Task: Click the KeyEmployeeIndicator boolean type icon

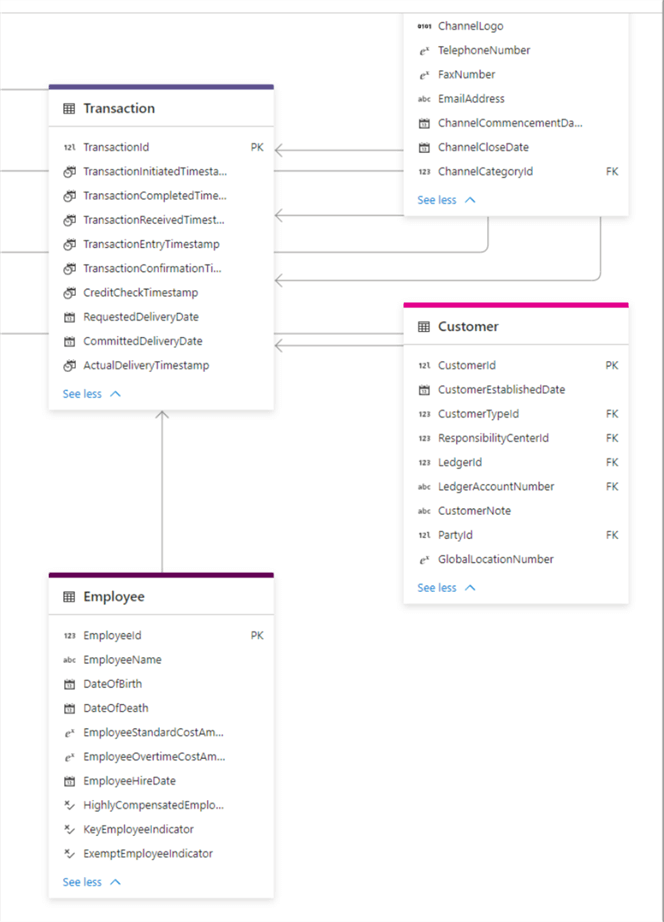Action: [x=69, y=830]
